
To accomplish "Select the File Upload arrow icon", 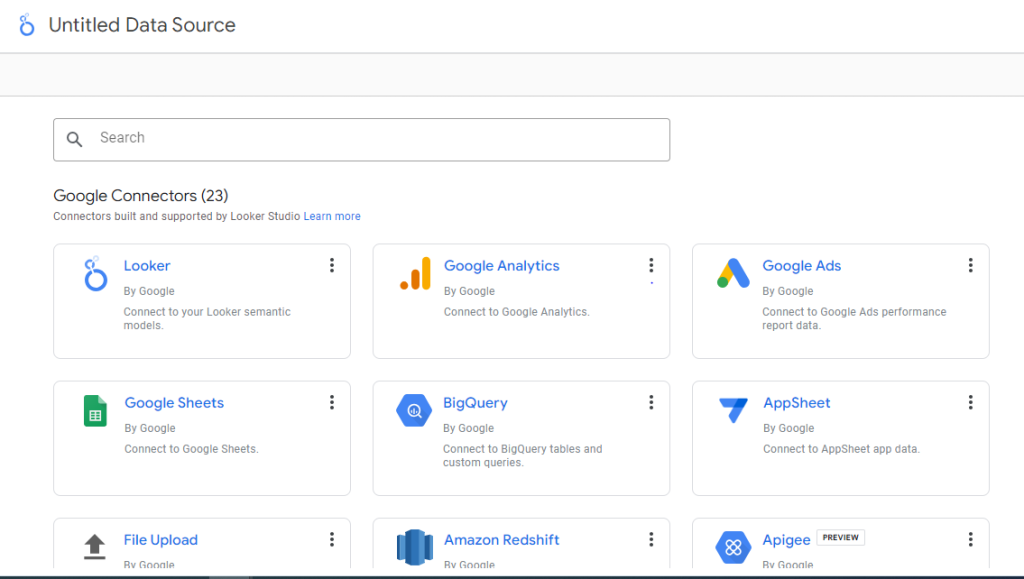I will click(x=95, y=547).
